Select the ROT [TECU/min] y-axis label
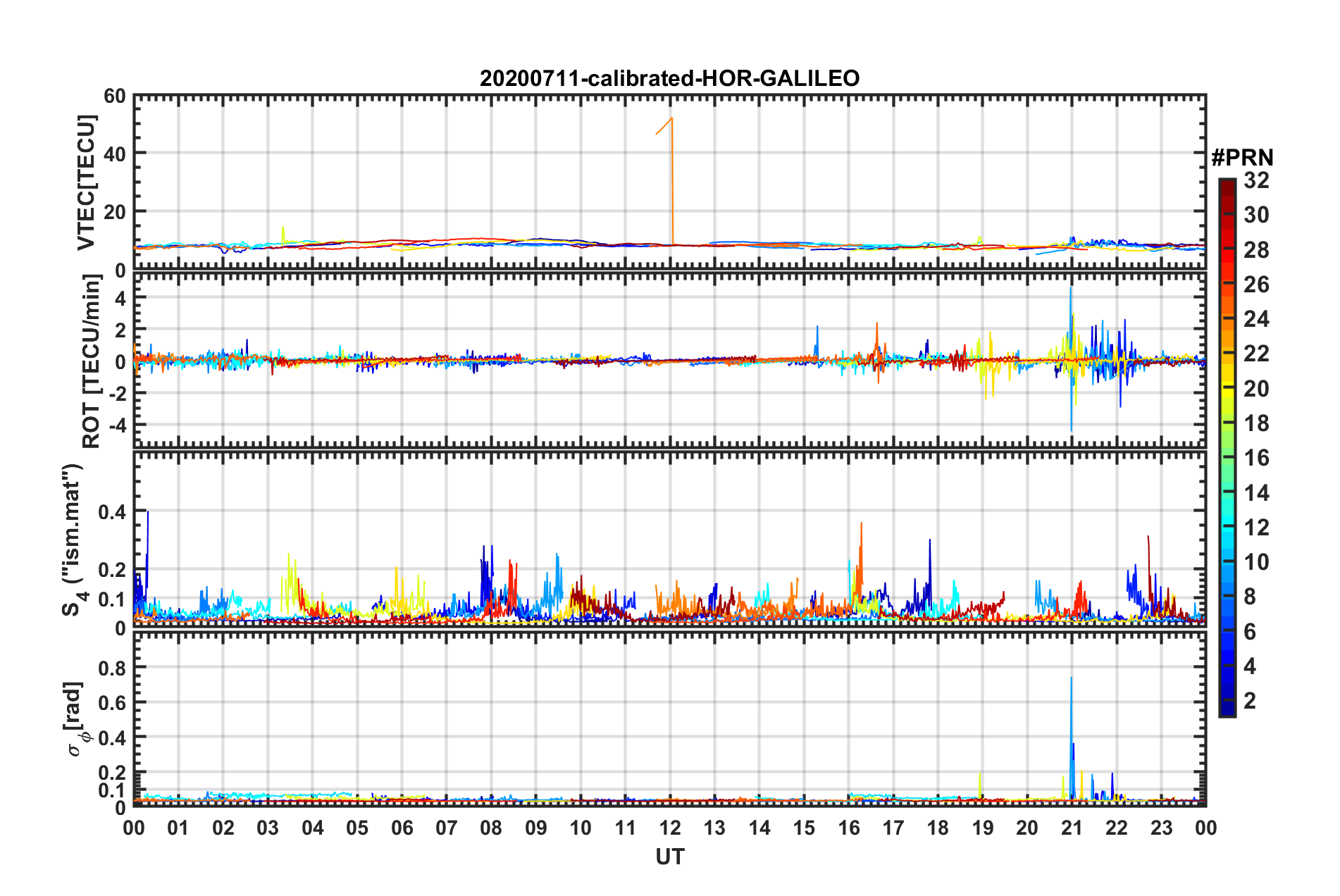Image resolution: width=1340 pixels, height=896 pixels. 91,361
